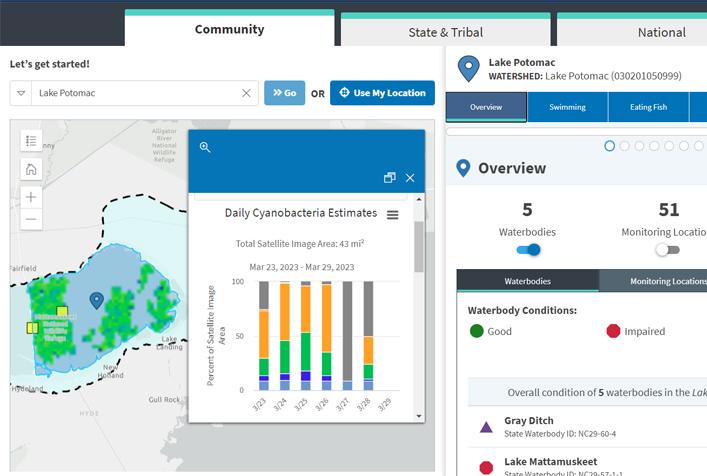Image resolution: width=707 pixels, height=476 pixels.
Task: Click the map home extent button
Action: coord(31,169)
